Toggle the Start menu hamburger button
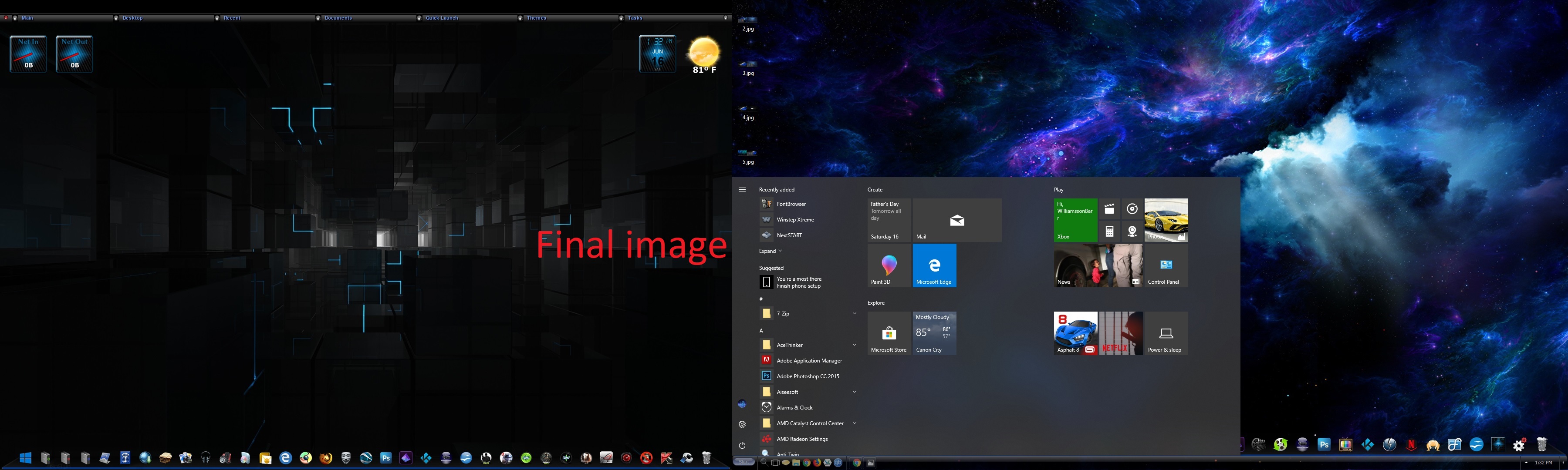The width and height of the screenshot is (1568, 470). tap(742, 190)
